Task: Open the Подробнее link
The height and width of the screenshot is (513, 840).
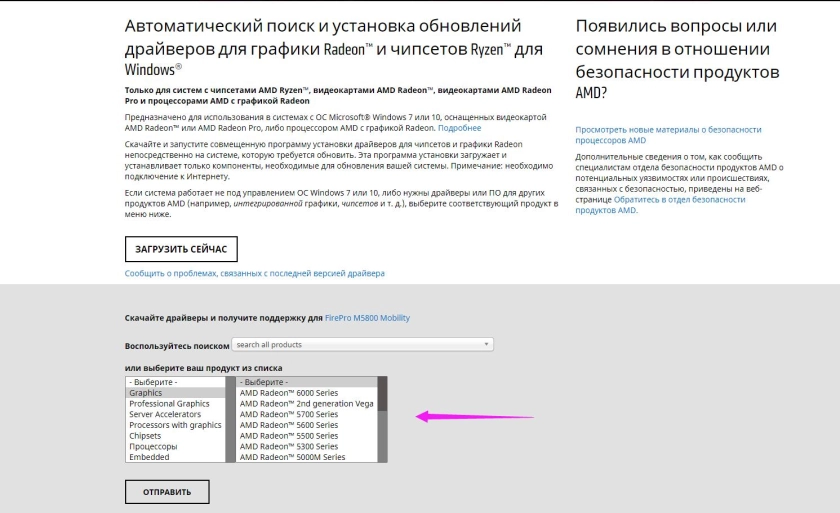Action: pyautogui.click(x=460, y=128)
